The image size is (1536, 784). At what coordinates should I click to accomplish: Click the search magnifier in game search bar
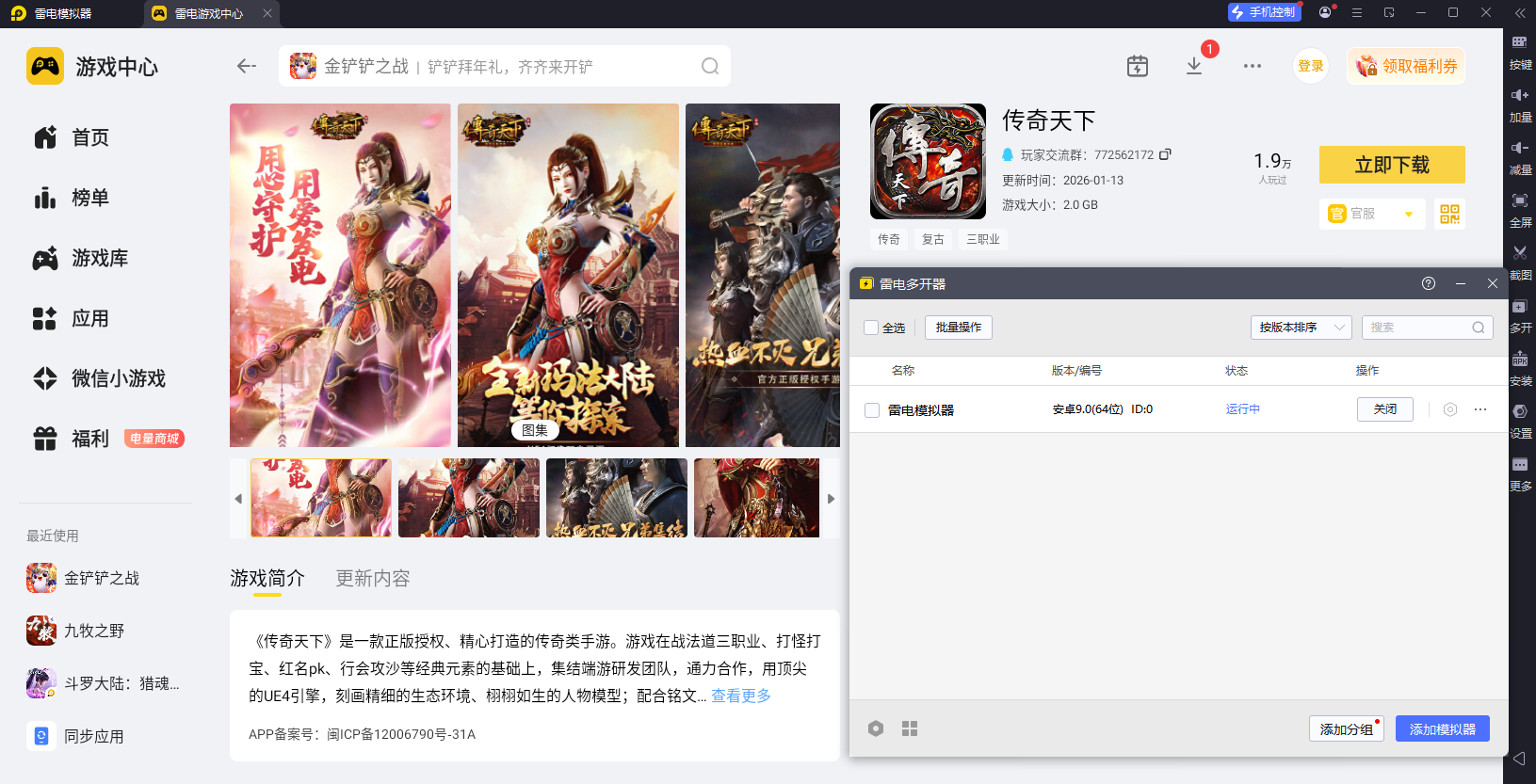[710, 66]
